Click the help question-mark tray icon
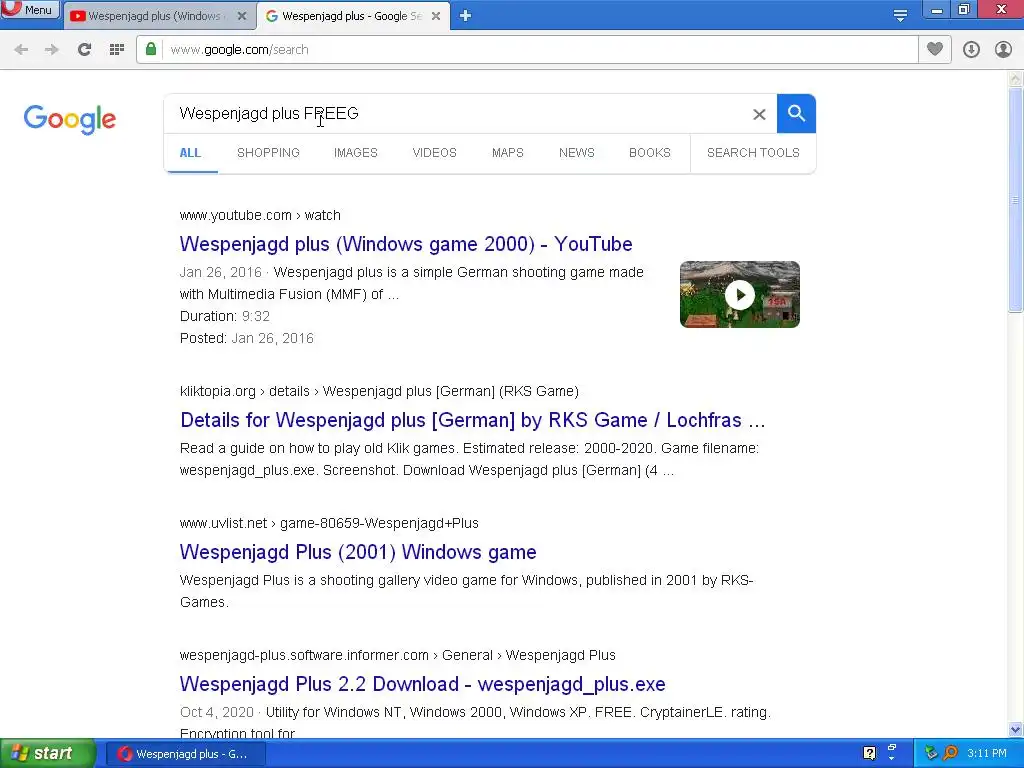The image size is (1024, 768). point(869,754)
